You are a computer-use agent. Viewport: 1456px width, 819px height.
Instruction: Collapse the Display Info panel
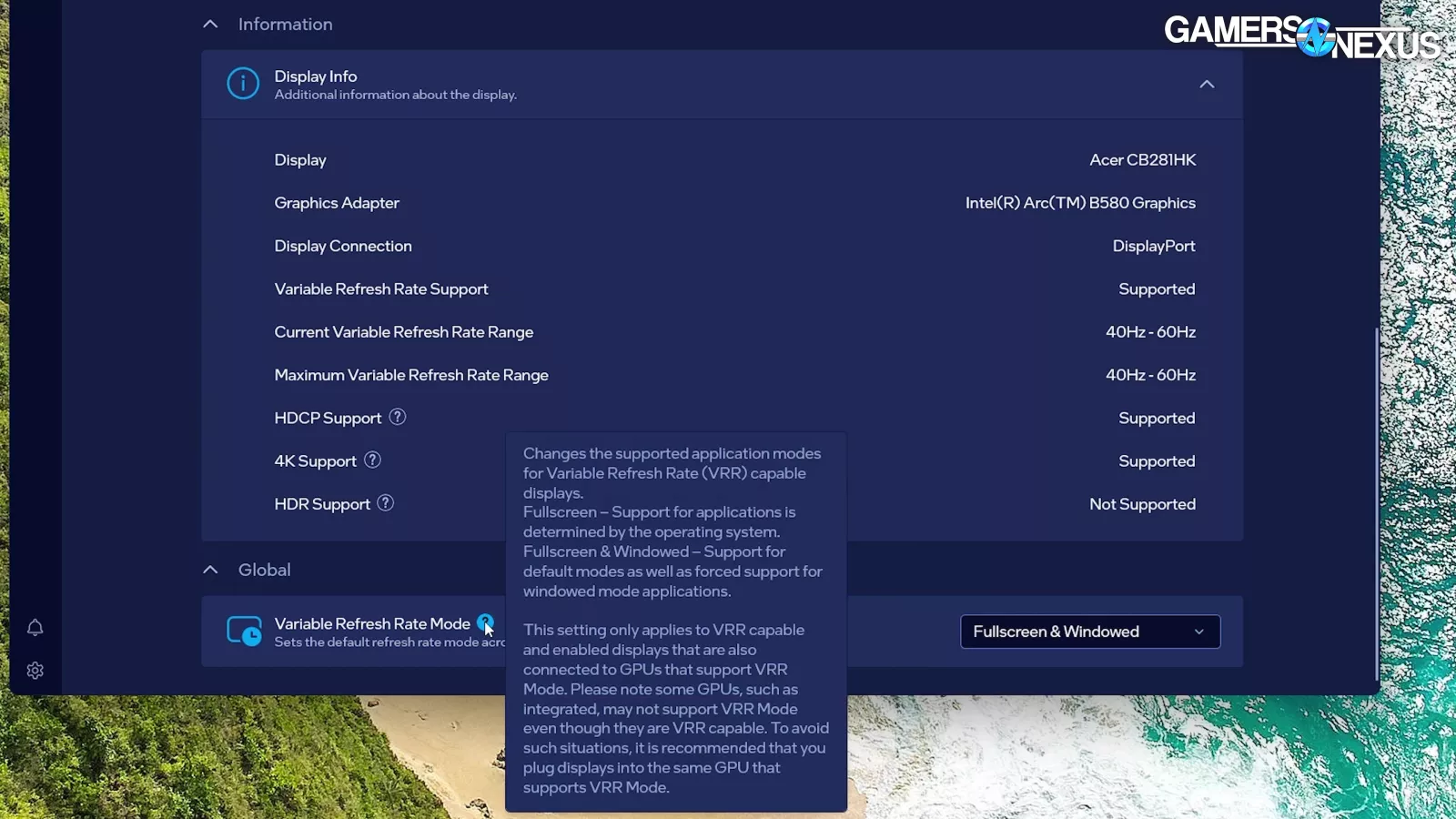point(1207,84)
